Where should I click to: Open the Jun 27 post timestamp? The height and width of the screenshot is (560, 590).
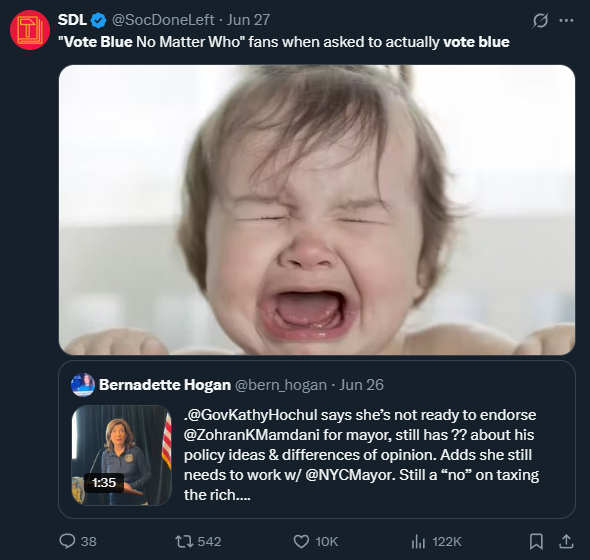coord(248,20)
